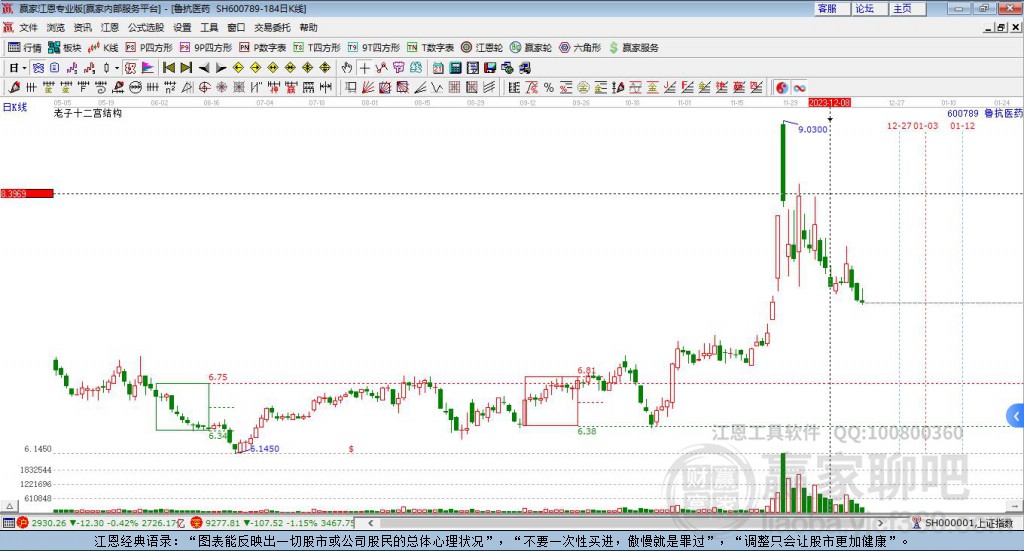Open the 设置 menu
1024x551 pixels.
pos(182,27)
